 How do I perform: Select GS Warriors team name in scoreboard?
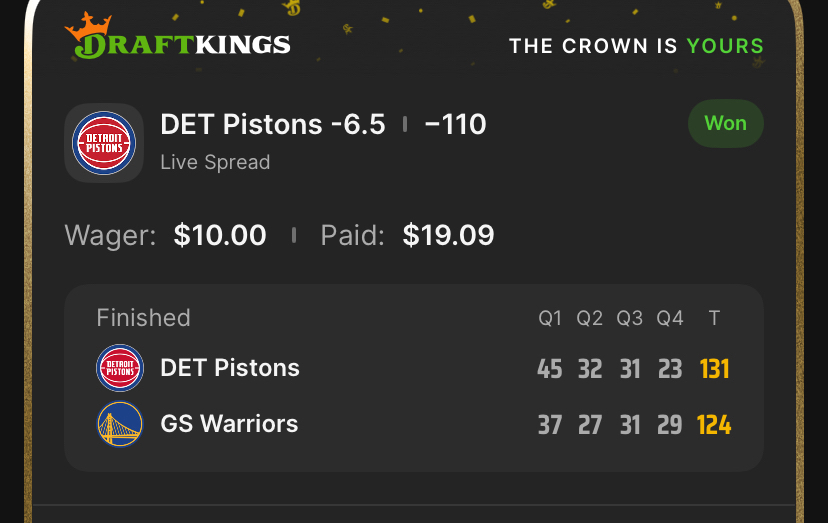229,424
